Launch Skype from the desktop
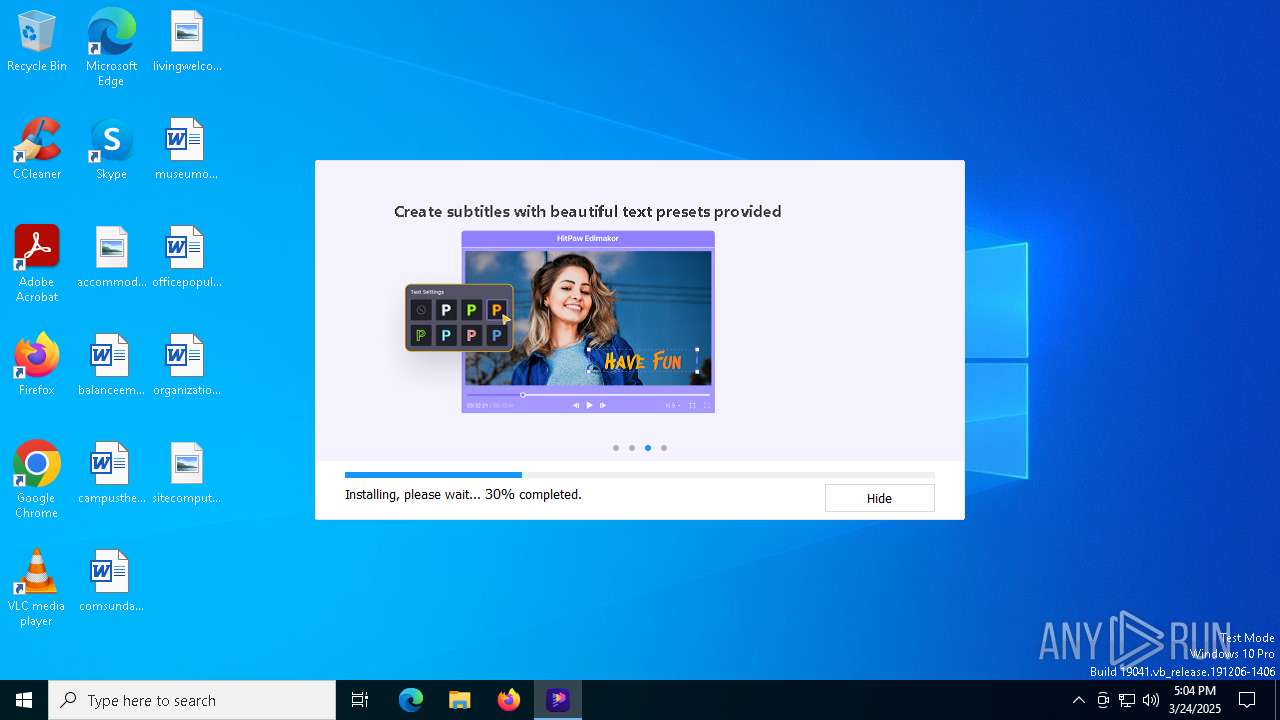Image resolution: width=1280 pixels, height=720 pixels. tap(111, 150)
